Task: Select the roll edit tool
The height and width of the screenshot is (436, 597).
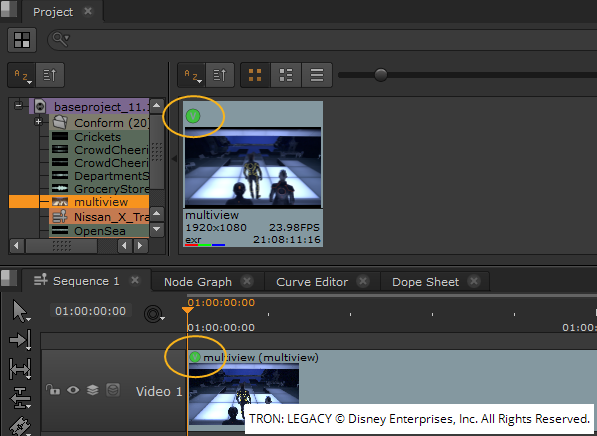Action: tap(20, 398)
